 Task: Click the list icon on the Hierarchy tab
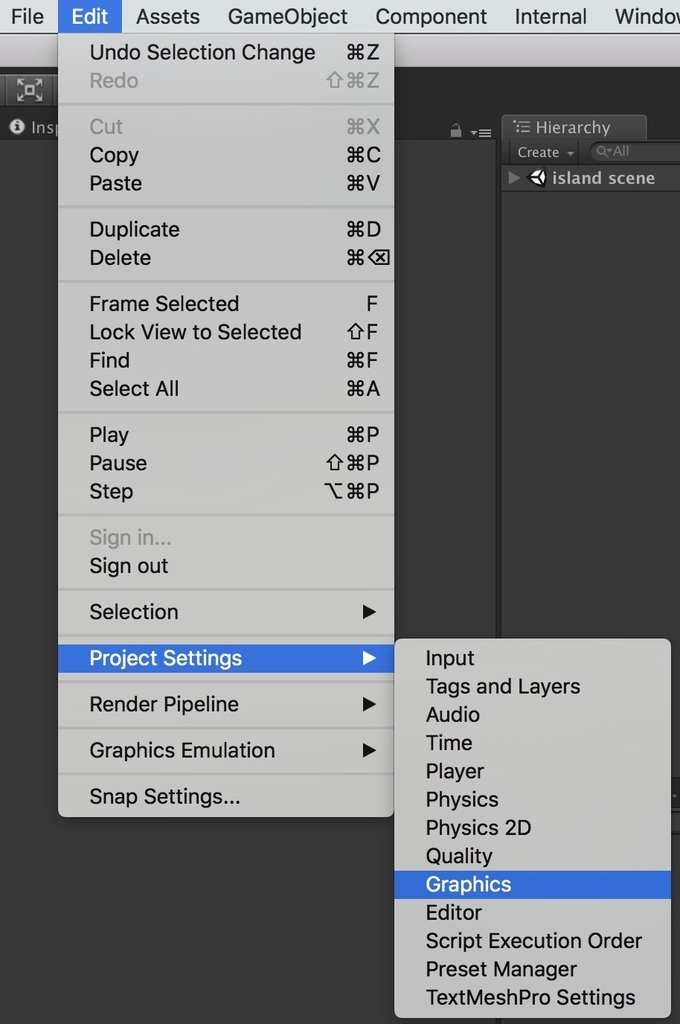coord(521,127)
